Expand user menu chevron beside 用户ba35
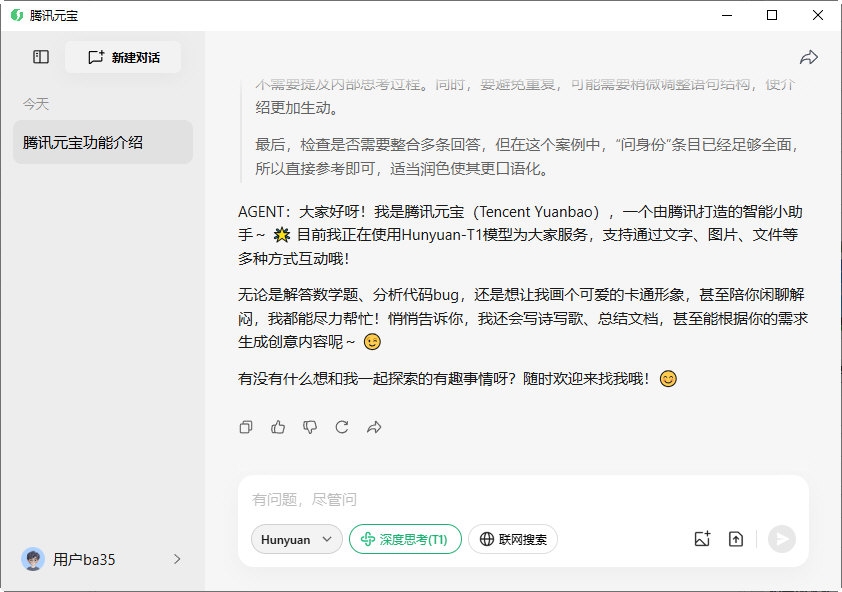 point(177,559)
